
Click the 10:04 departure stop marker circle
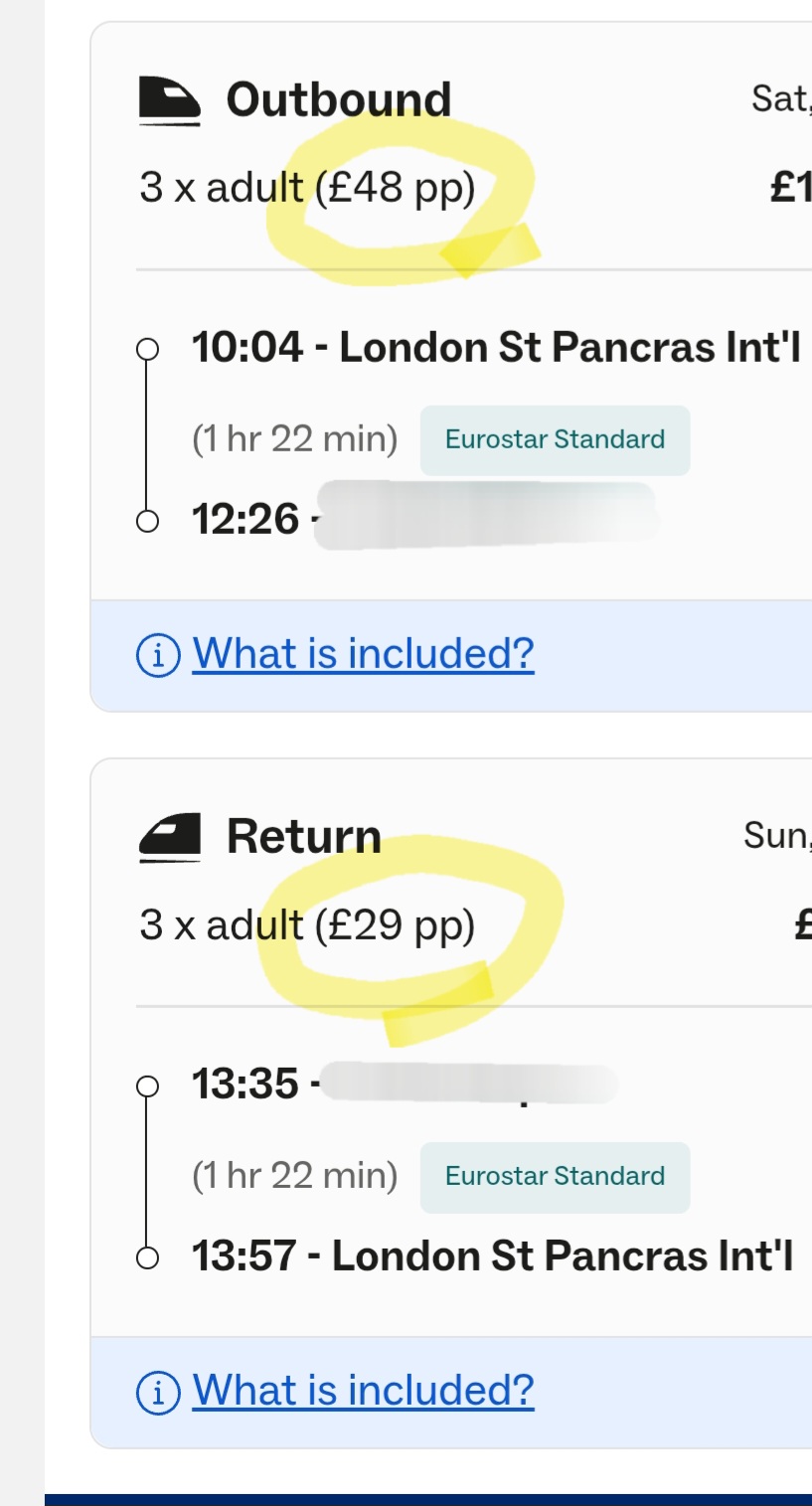tap(147, 349)
